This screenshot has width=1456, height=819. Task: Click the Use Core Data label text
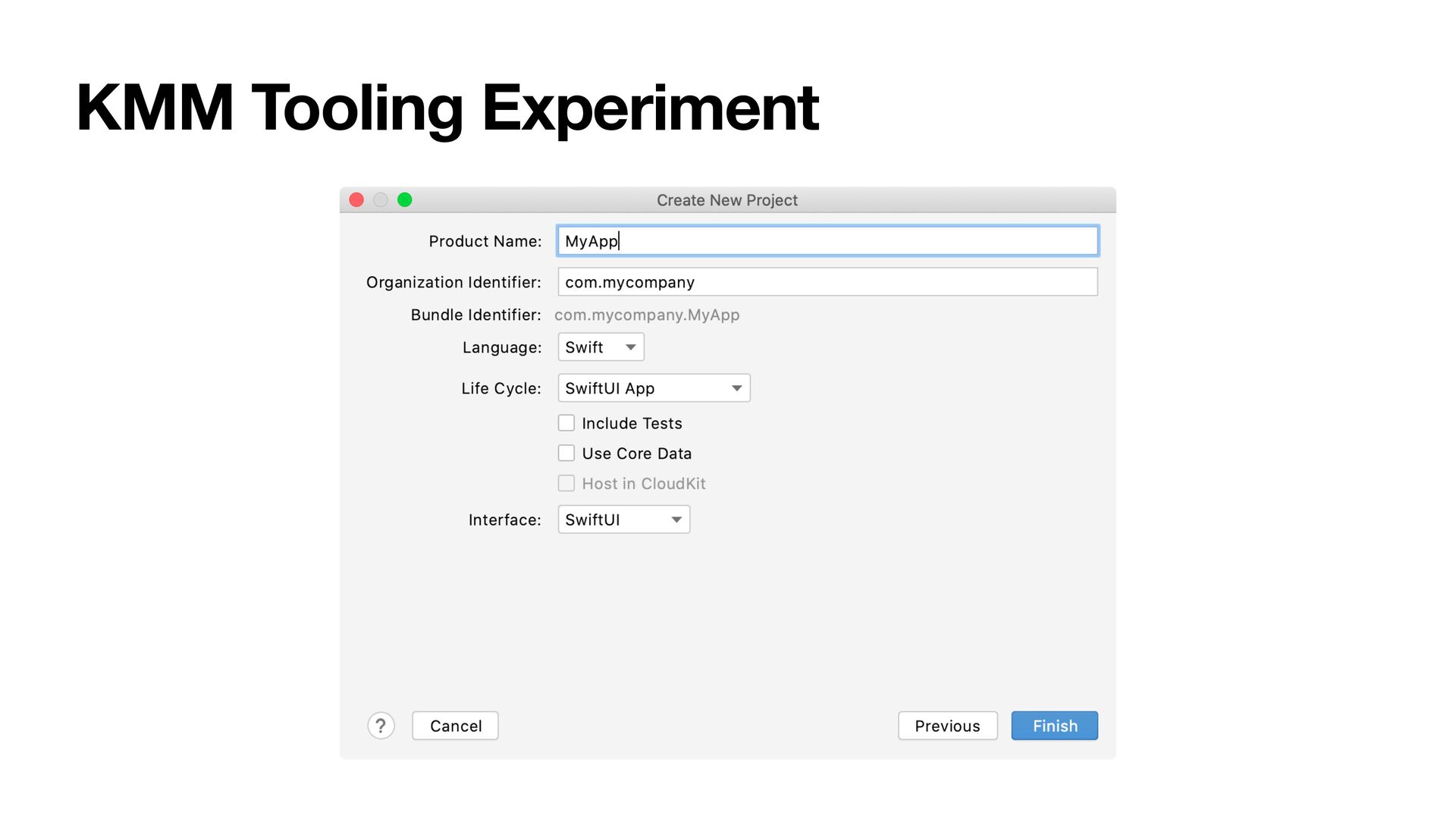pyautogui.click(x=637, y=453)
